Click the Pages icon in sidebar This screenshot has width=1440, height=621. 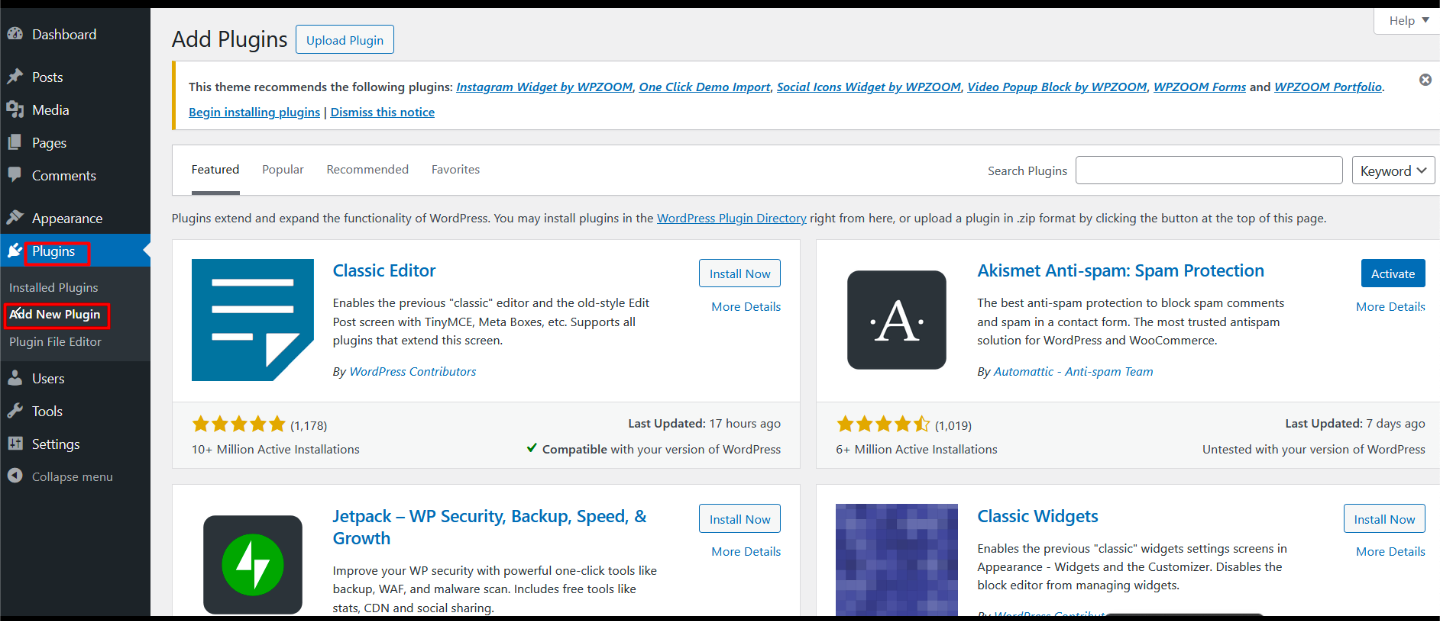pyautogui.click(x=15, y=143)
